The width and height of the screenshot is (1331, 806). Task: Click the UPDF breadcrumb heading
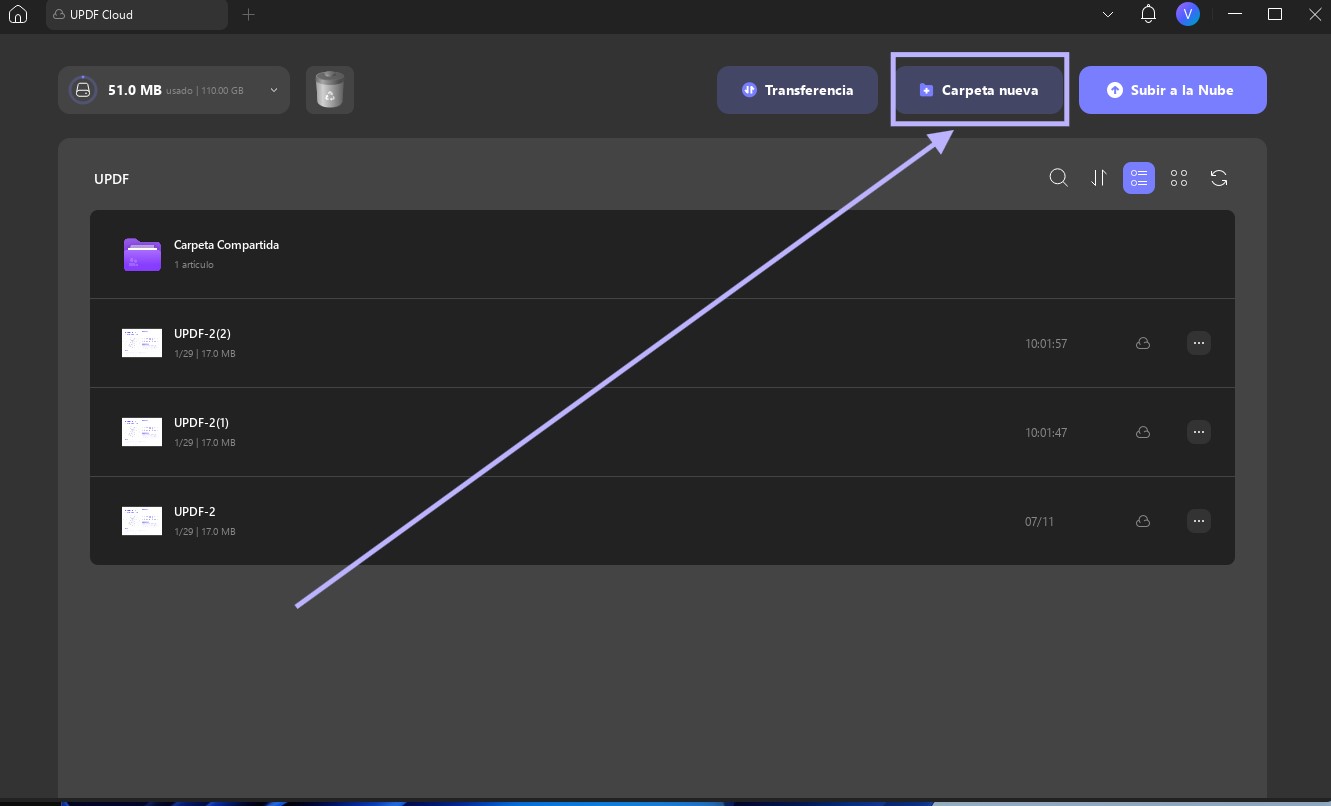[x=112, y=179]
